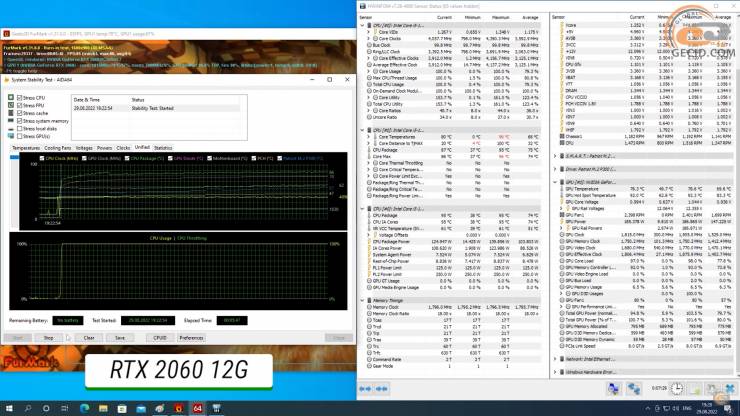Expand the Core Temperatures row

click(x=369, y=137)
